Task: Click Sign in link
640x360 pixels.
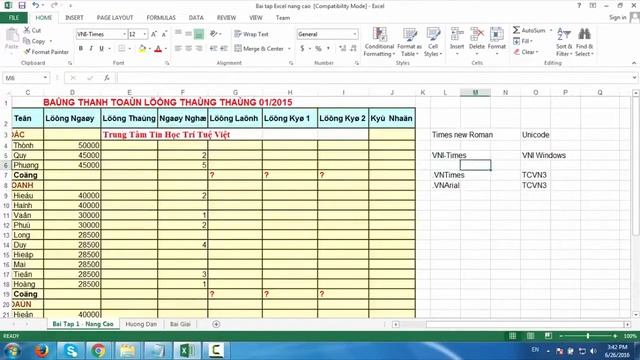Action: coord(617,18)
